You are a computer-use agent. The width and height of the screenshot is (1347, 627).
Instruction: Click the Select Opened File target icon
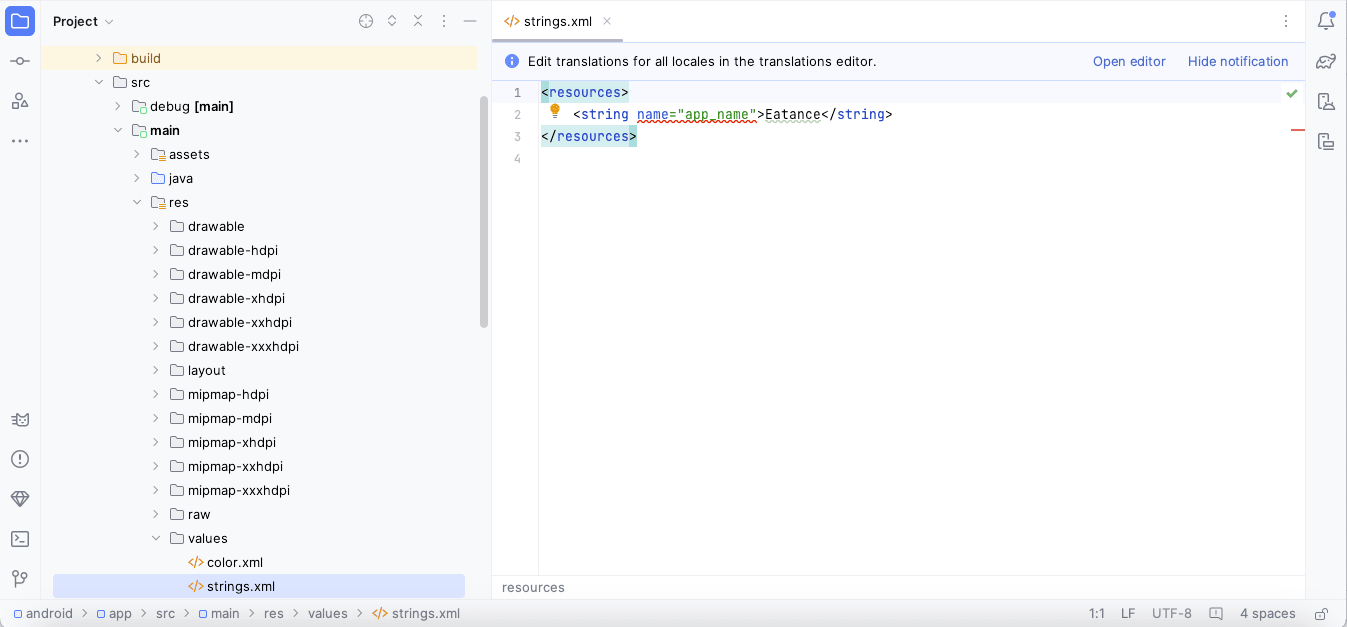point(366,21)
